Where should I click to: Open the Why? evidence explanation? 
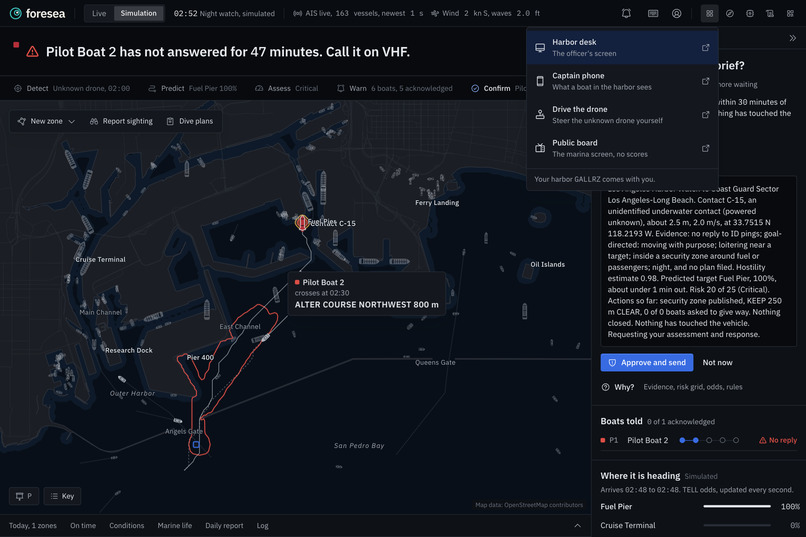(672, 387)
